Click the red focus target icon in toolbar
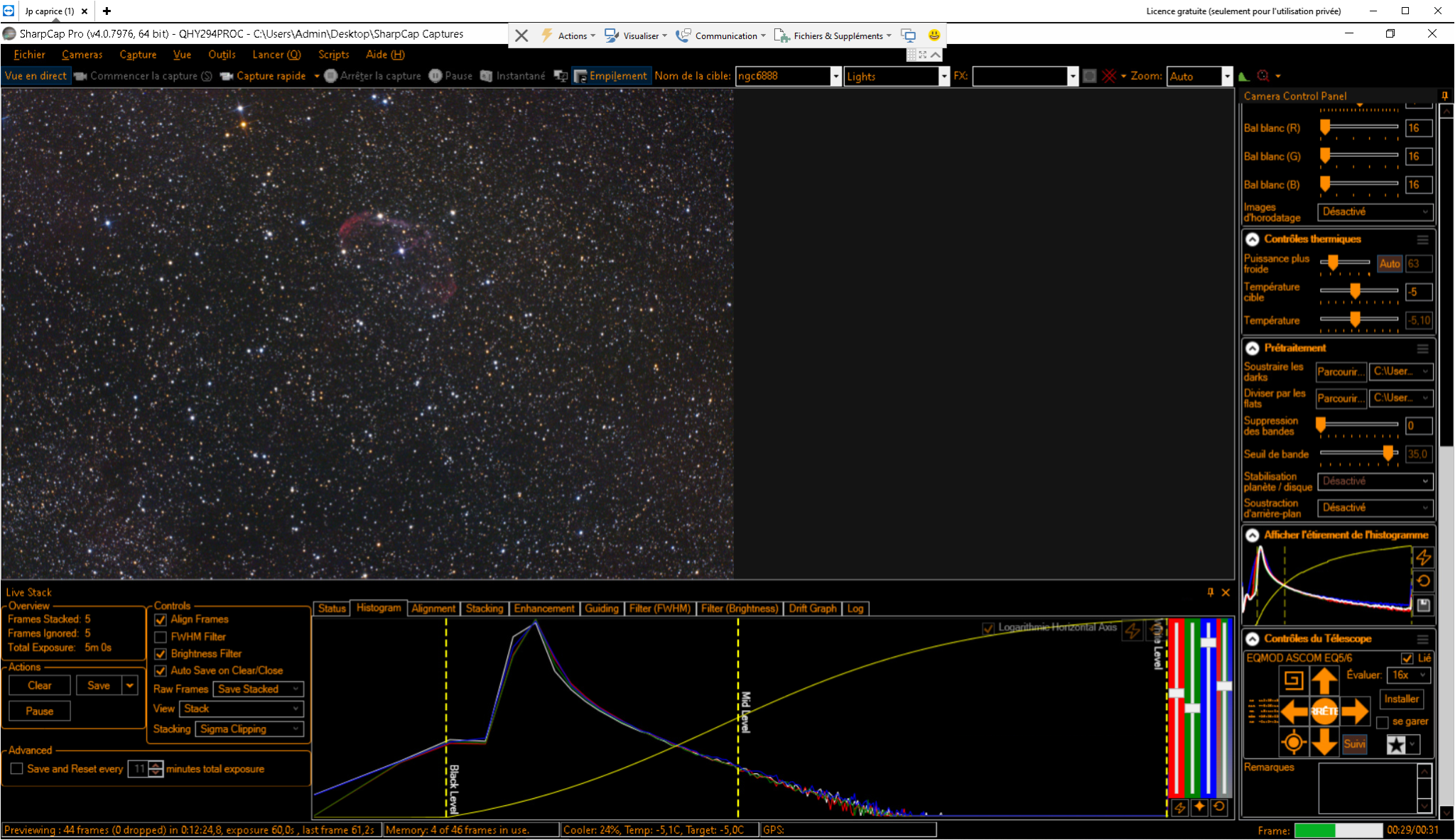 (1263, 76)
